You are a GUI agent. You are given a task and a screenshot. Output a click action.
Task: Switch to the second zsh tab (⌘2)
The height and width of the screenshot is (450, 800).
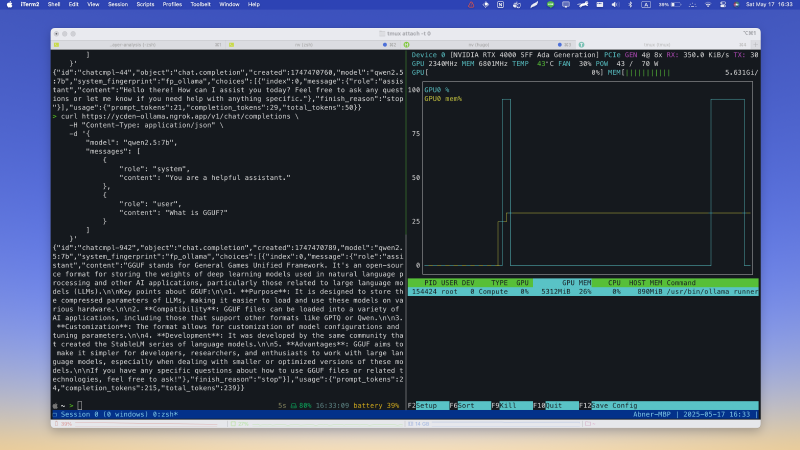pos(312,45)
